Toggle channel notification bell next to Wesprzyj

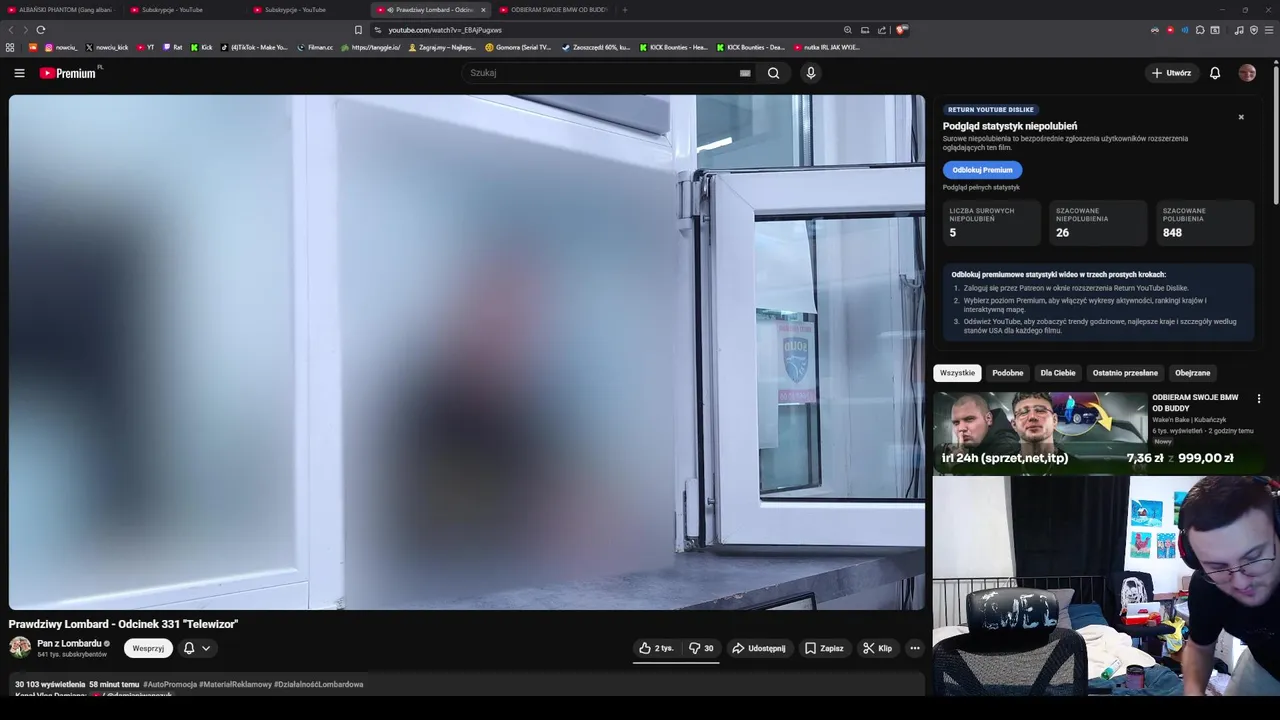[189, 648]
